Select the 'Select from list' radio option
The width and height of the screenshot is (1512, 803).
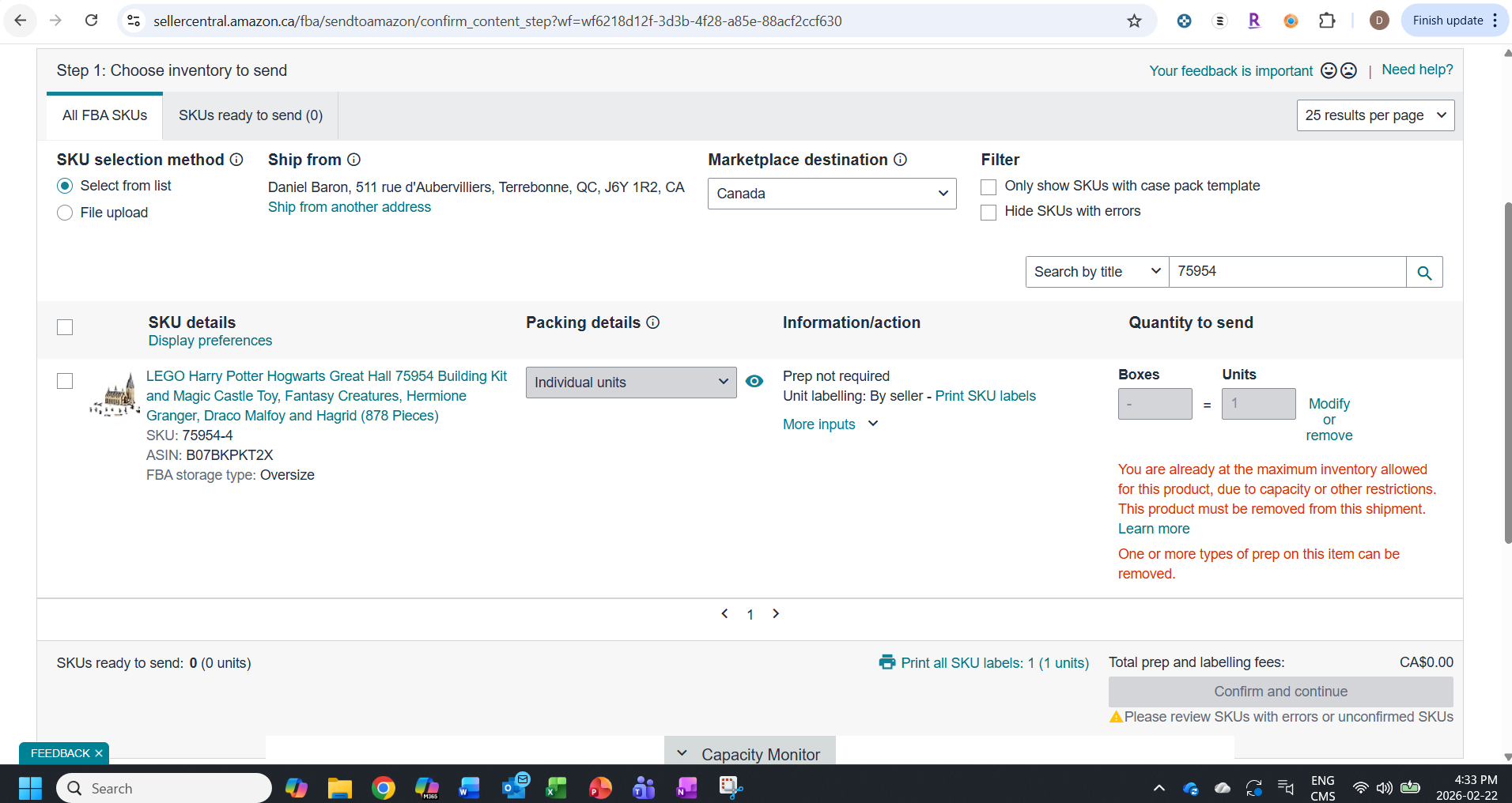(65, 186)
